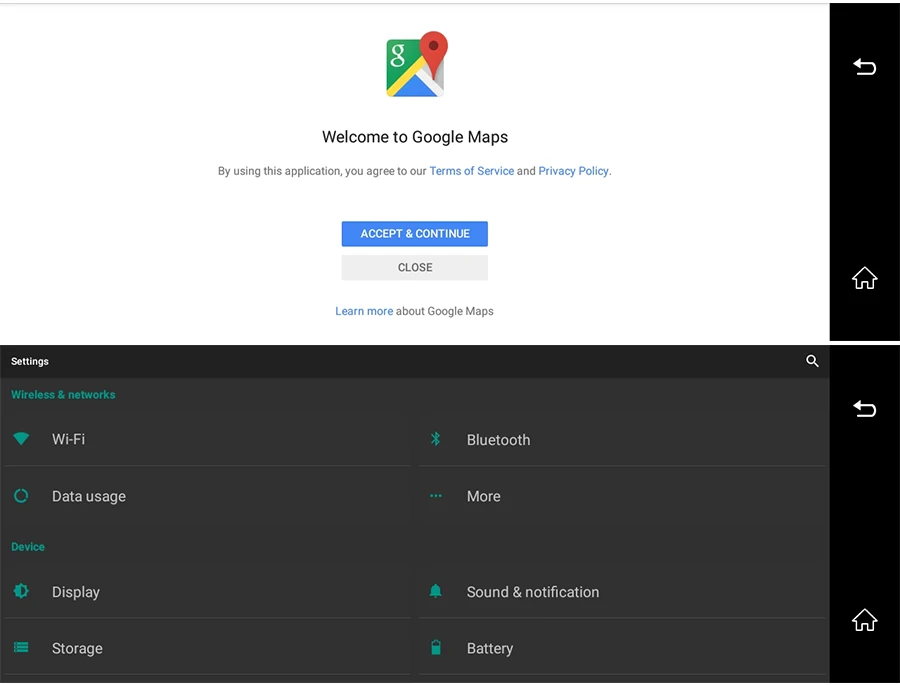Open the Storage settings entry

[x=207, y=648]
